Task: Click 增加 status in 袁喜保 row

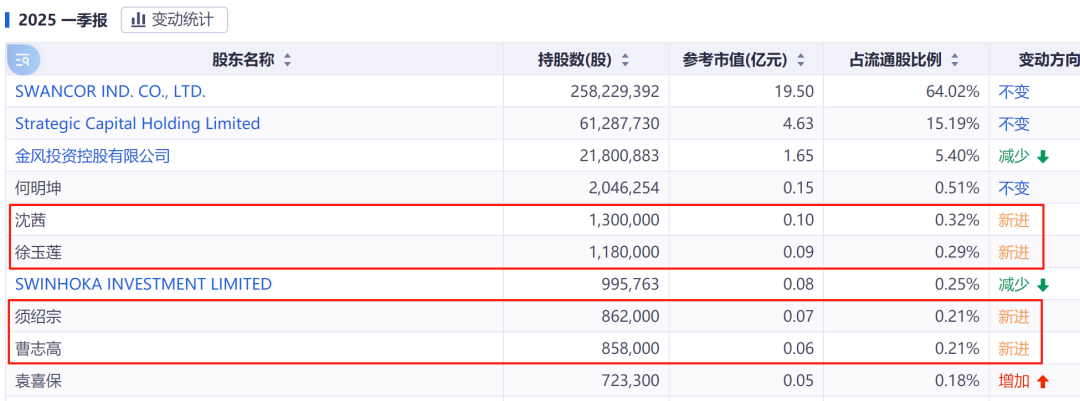Action: [1014, 380]
